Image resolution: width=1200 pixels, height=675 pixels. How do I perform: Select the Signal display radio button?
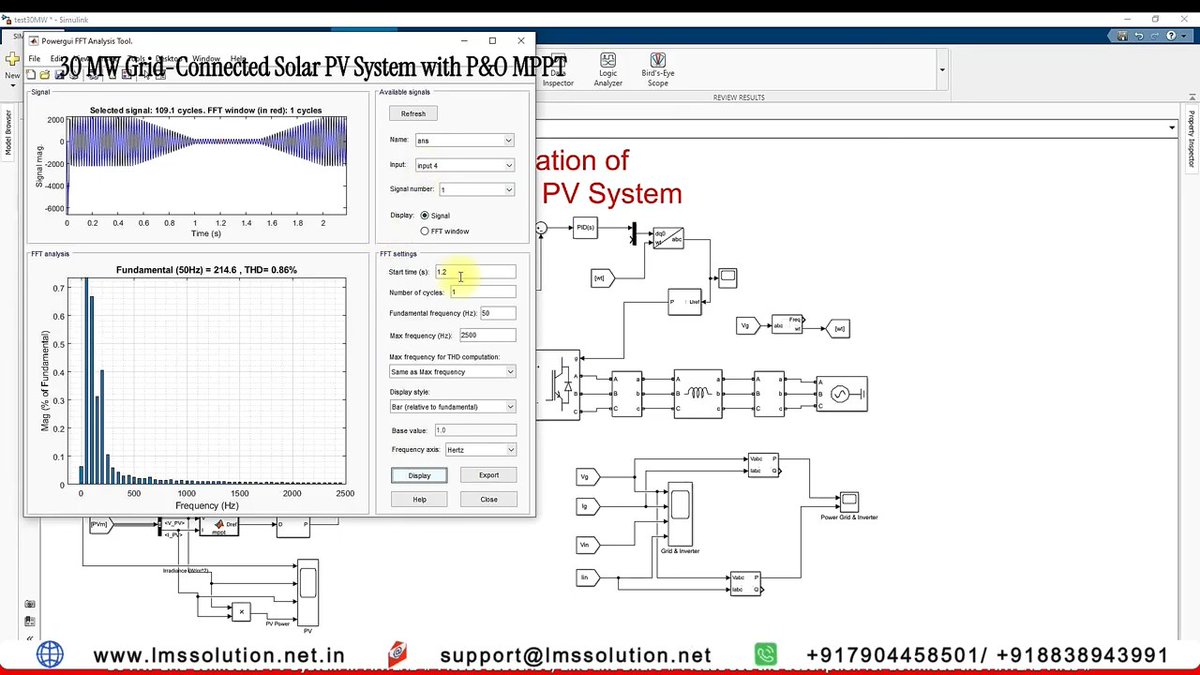[425, 215]
